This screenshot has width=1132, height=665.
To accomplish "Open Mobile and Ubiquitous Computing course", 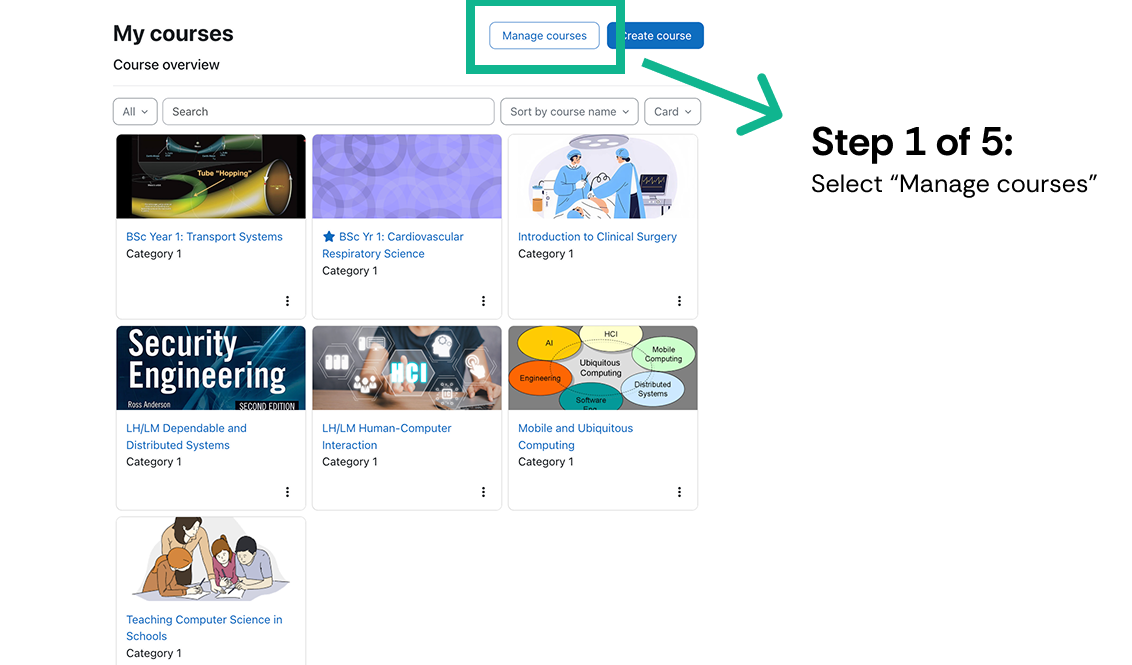I will pos(575,436).
